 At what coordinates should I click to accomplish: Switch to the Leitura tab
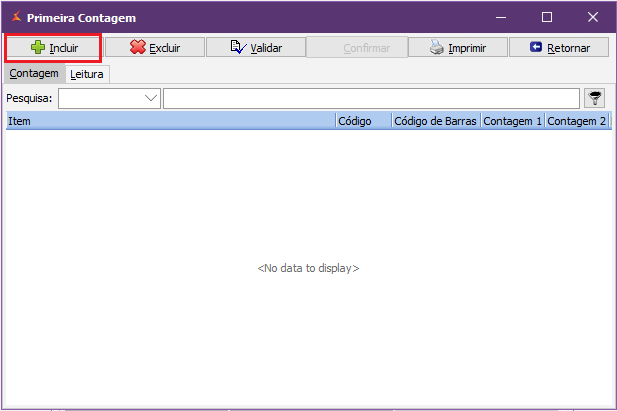[x=87, y=74]
